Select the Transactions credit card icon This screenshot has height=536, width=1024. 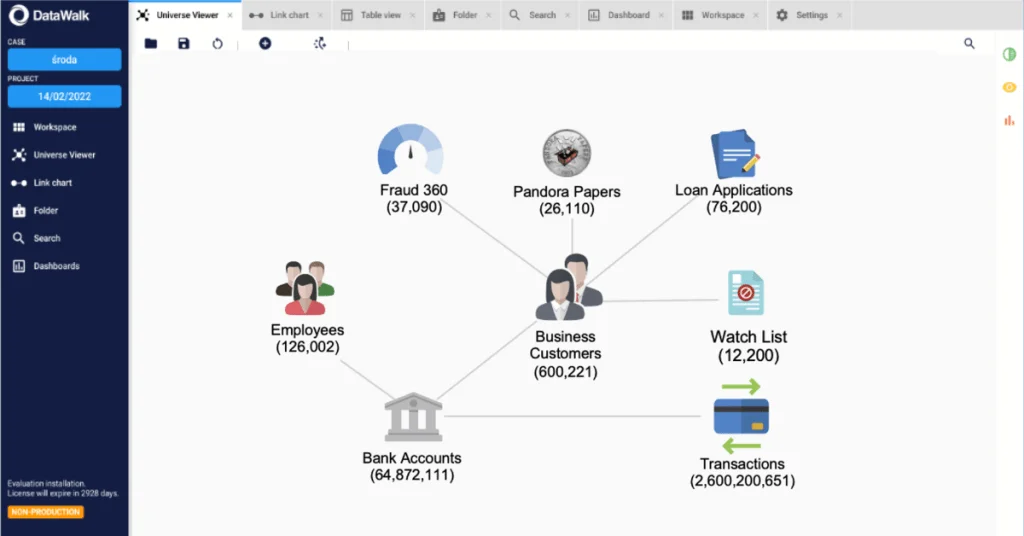[741, 415]
